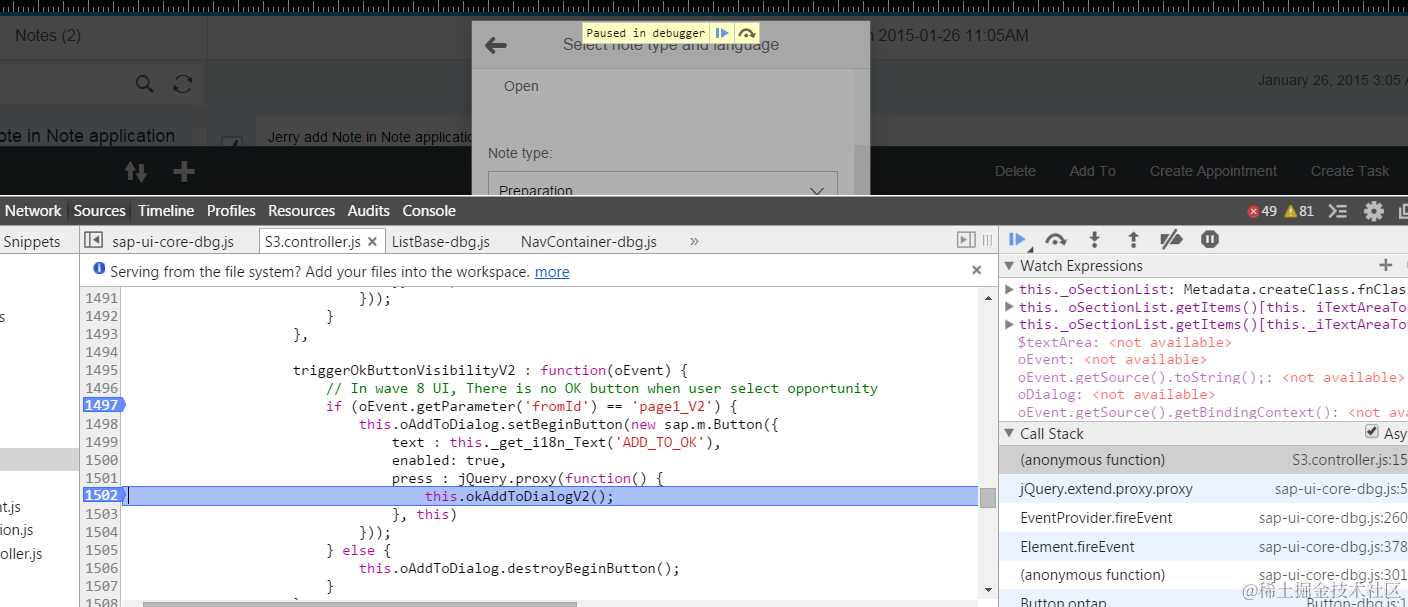
Task: Refresh the notes list
Action: [x=182, y=84]
